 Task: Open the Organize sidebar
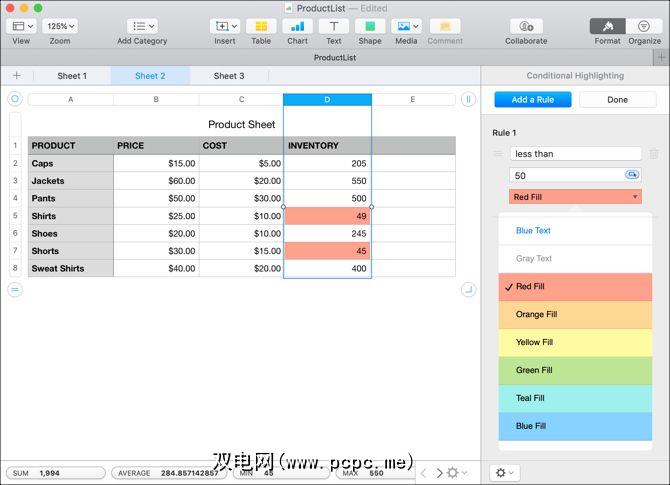[x=645, y=26]
